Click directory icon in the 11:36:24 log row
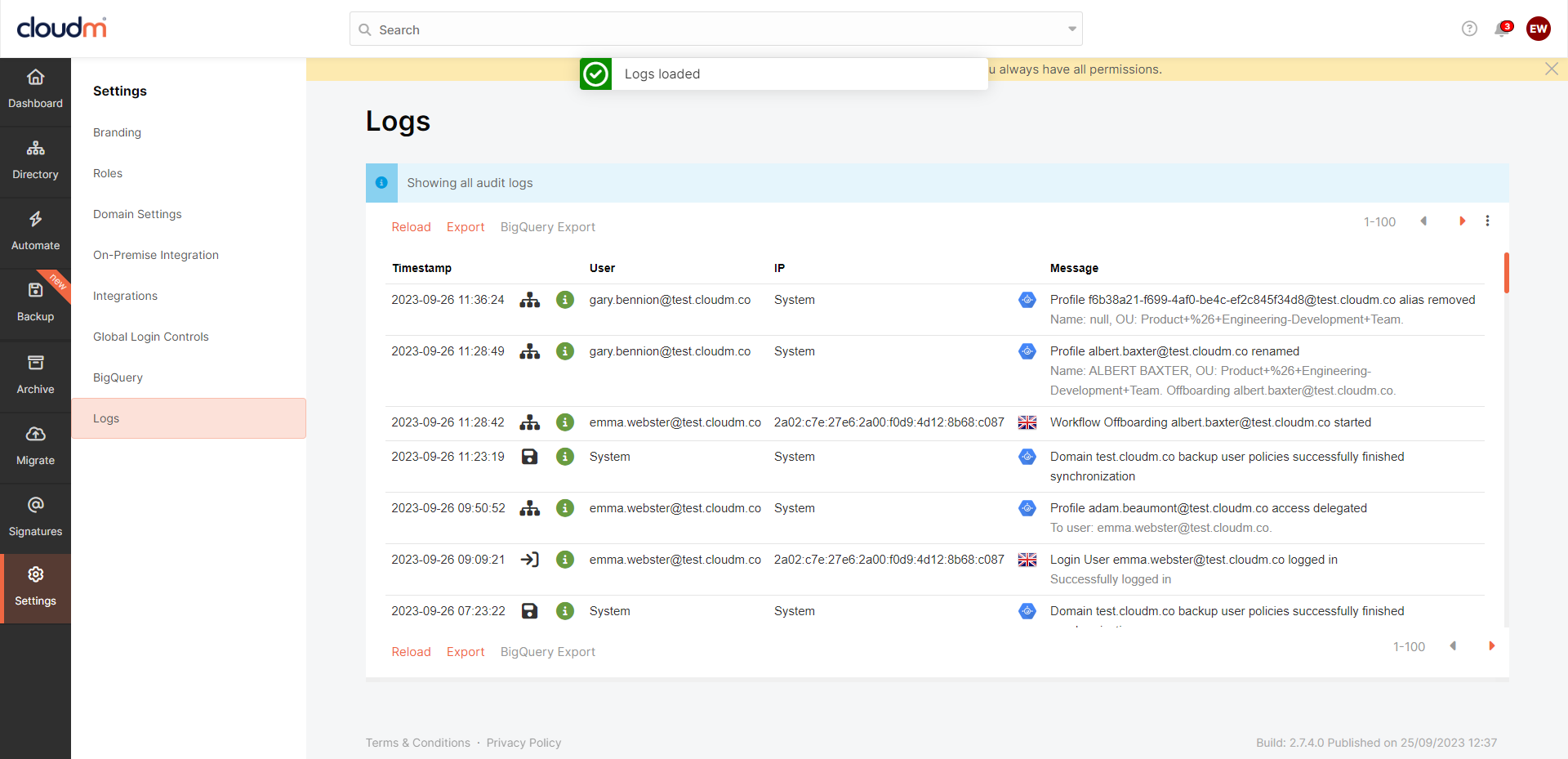Viewport: 1568px width, 759px height. pos(530,300)
